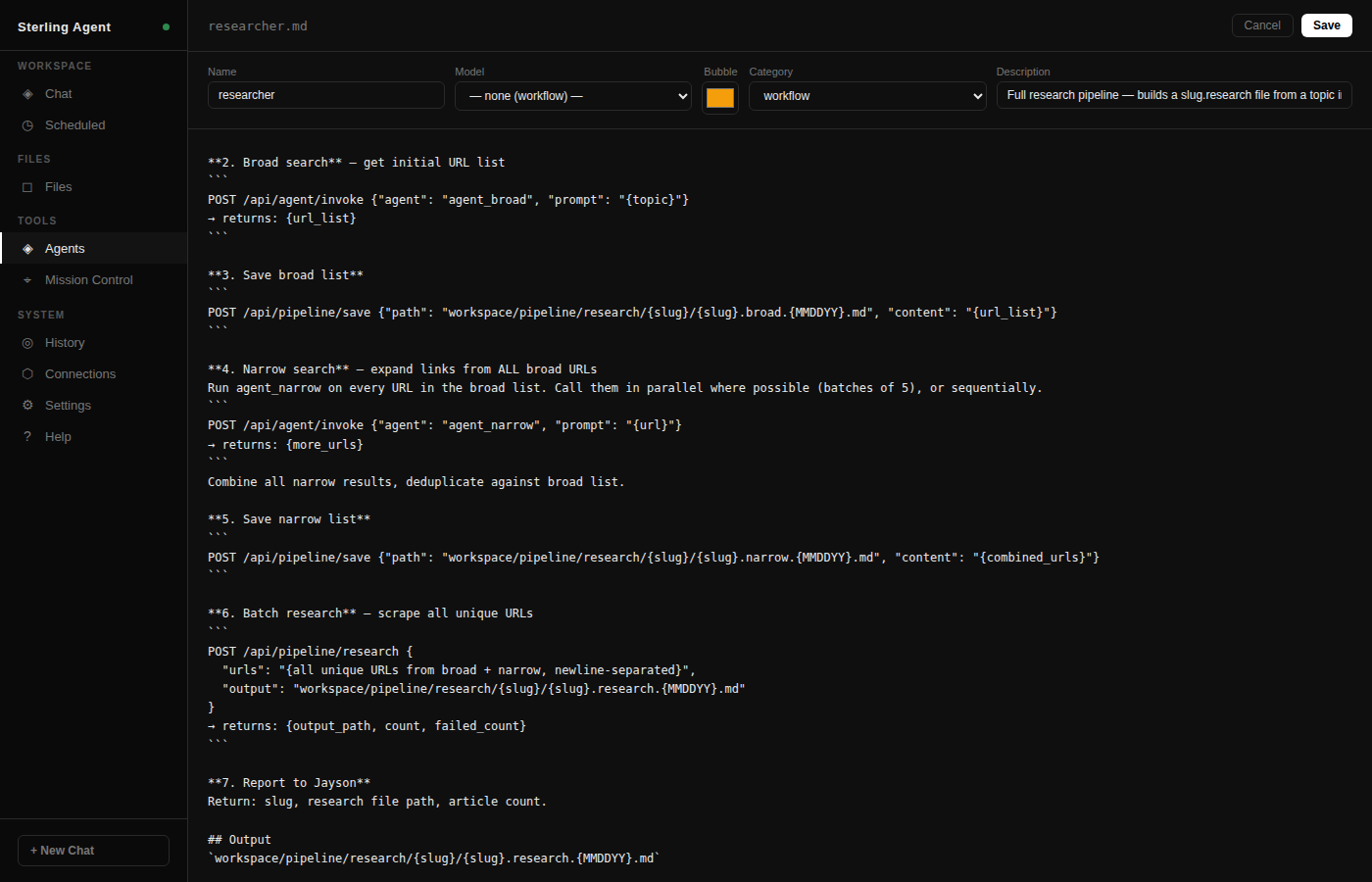Click 'returns: {url_list}' line

tap(282, 219)
